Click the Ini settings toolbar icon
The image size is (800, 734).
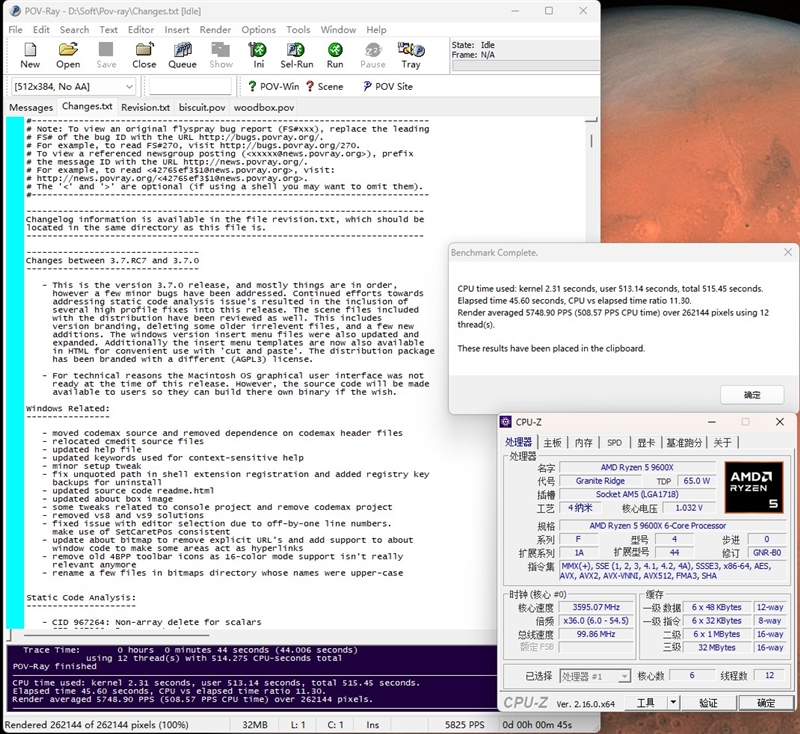[258, 54]
